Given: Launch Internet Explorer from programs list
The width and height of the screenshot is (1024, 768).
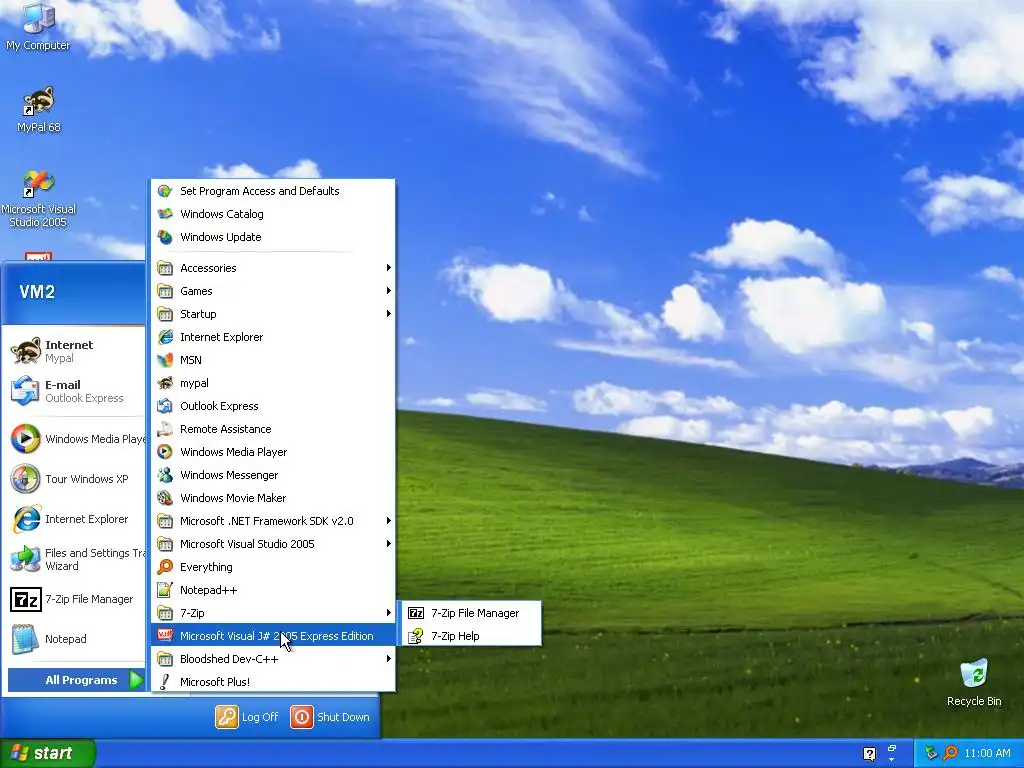Looking at the screenshot, I should pos(273,337).
